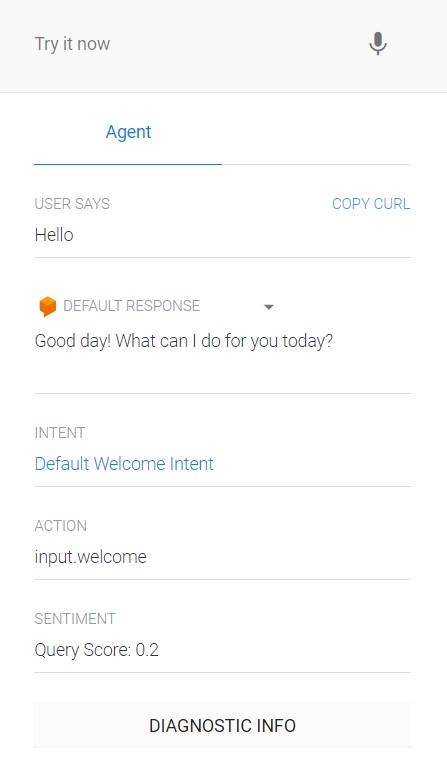This screenshot has height=765, width=447.
Task: Click the orange Dialogflow response icon
Action: point(47,306)
